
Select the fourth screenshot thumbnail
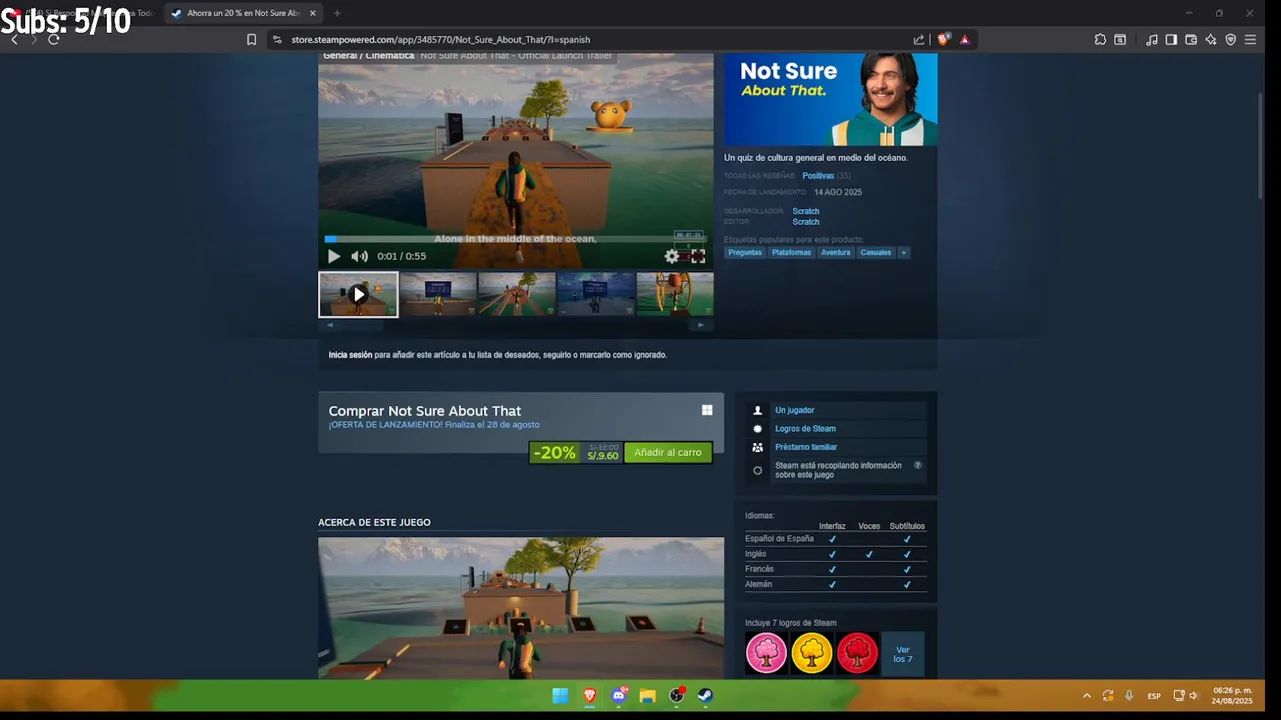tap(595, 294)
